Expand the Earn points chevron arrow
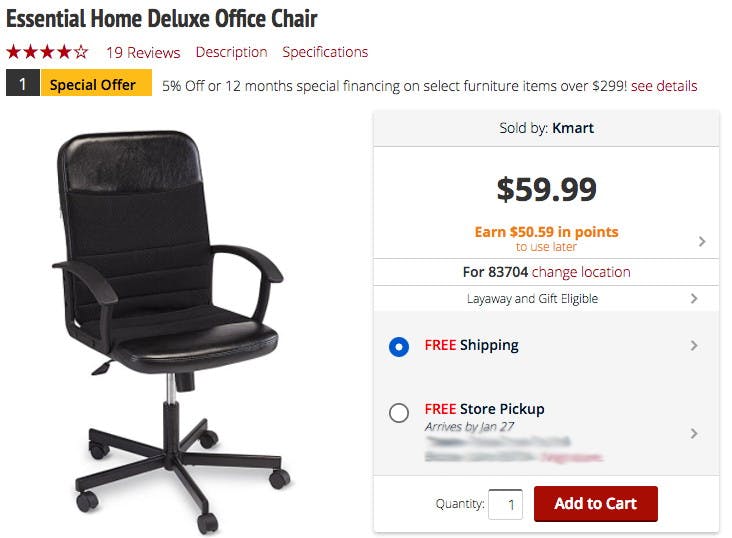 tap(702, 241)
